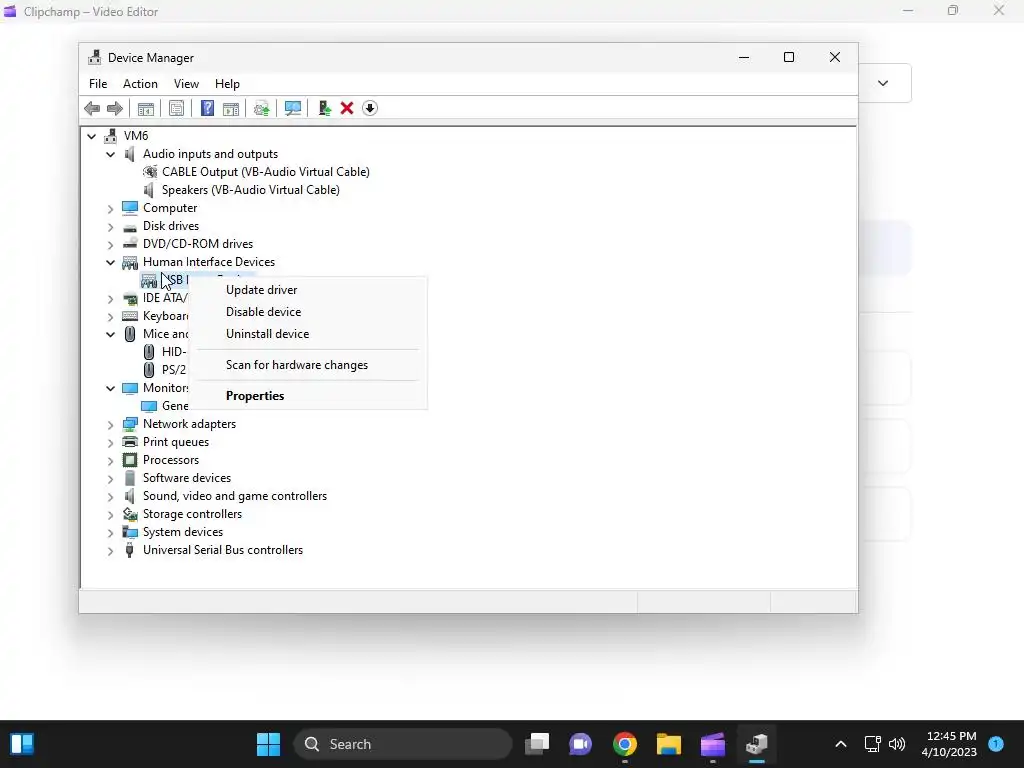Open Properties from the context menu
1024x768 pixels.
pyautogui.click(x=255, y=396)
